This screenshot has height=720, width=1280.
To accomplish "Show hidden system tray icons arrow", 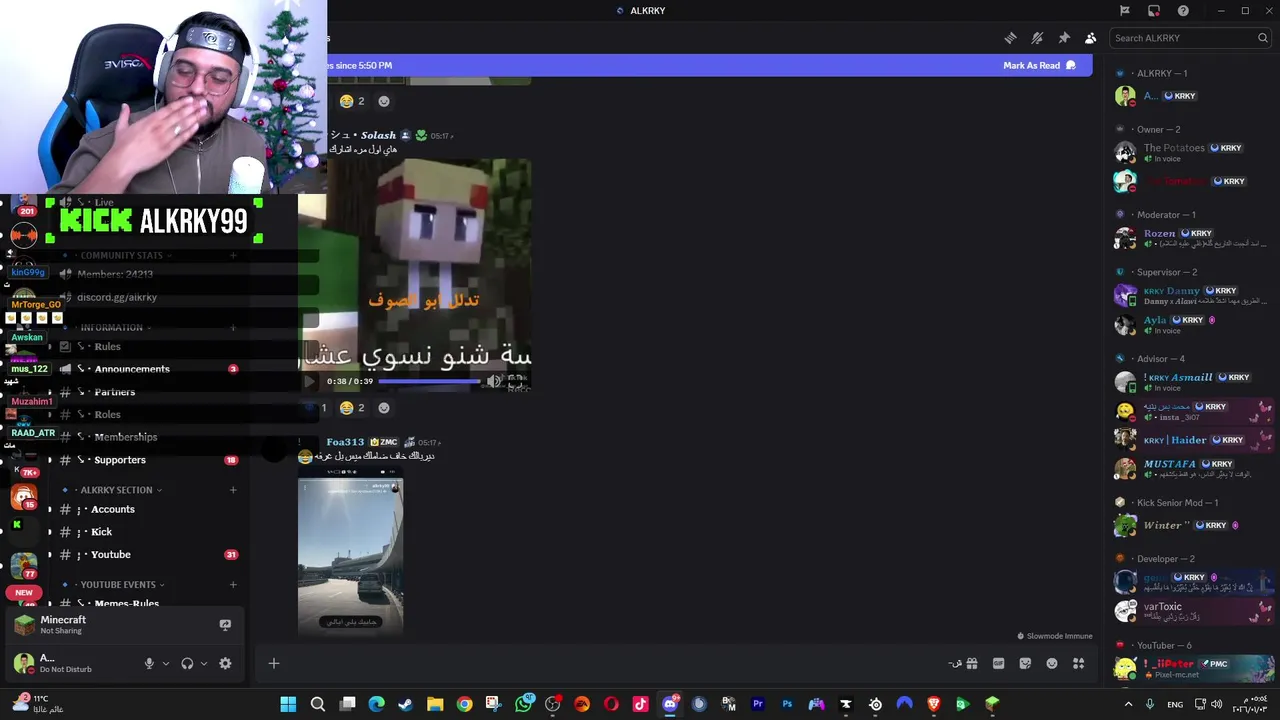I will click(1128, 704).
